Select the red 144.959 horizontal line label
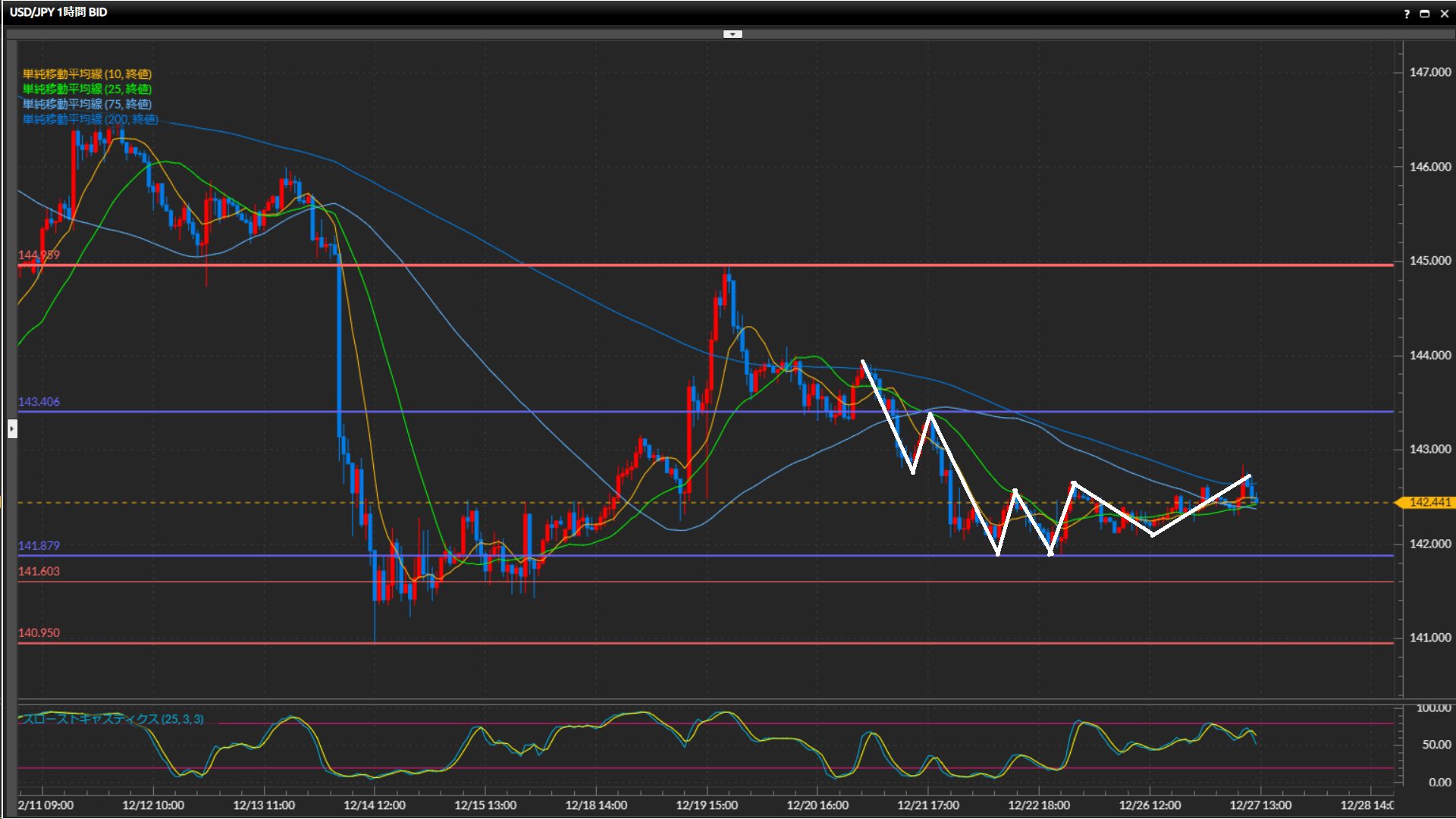This screenshot has height=819, width=1456. [x=39, y=255]
